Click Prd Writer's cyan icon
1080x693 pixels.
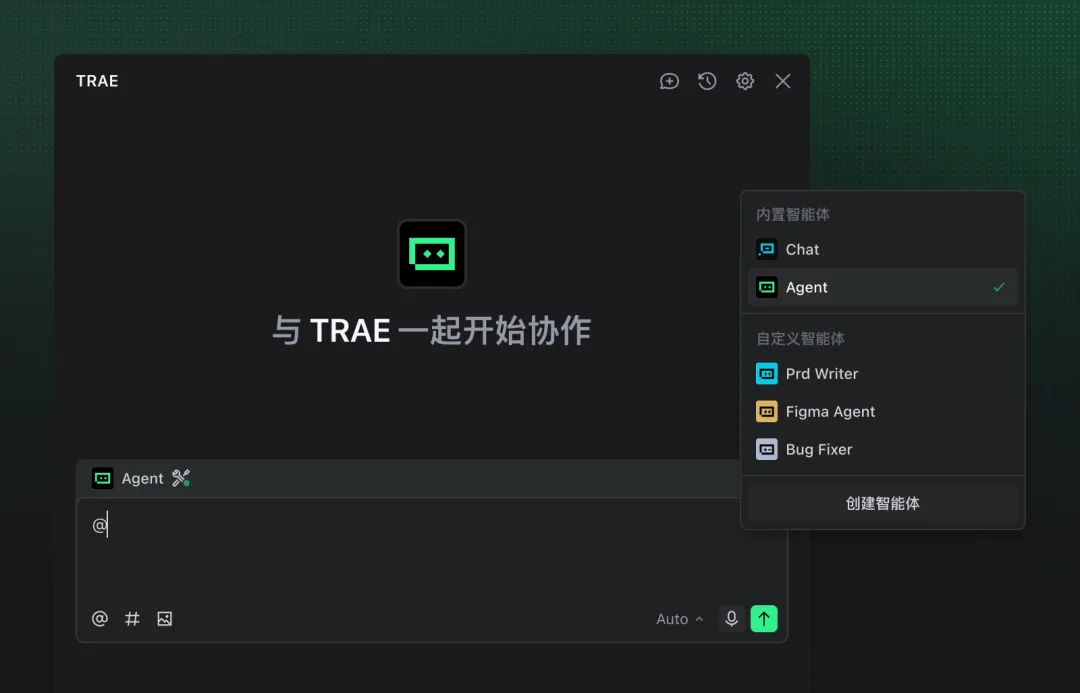(767, 373)
